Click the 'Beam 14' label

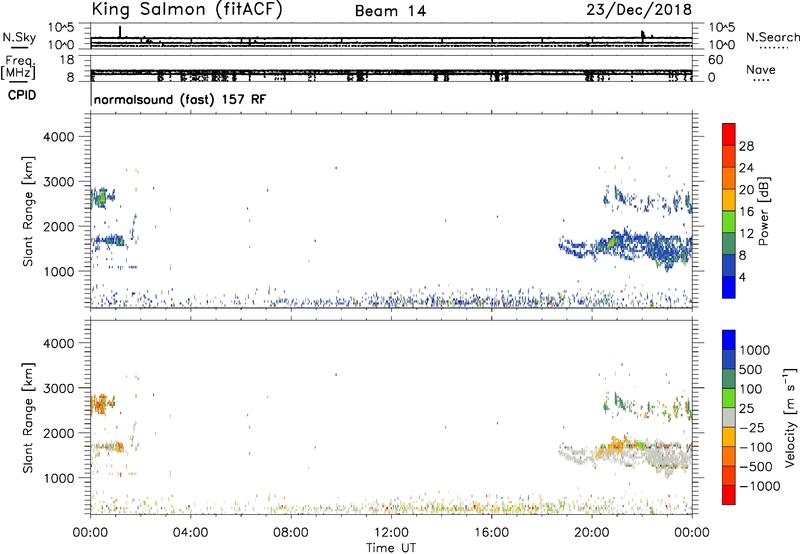(x=390, y=11)
